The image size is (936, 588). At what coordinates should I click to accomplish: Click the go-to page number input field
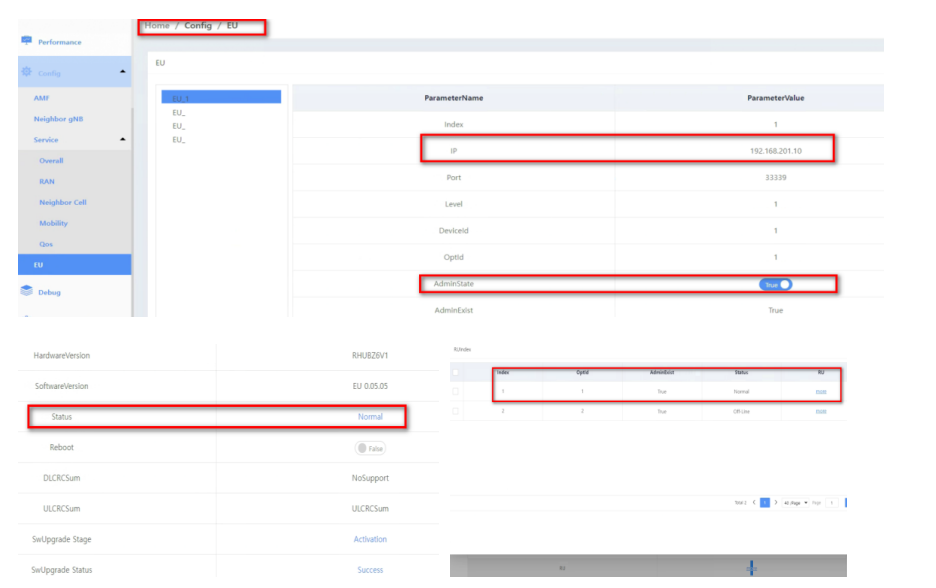point(831,502)
